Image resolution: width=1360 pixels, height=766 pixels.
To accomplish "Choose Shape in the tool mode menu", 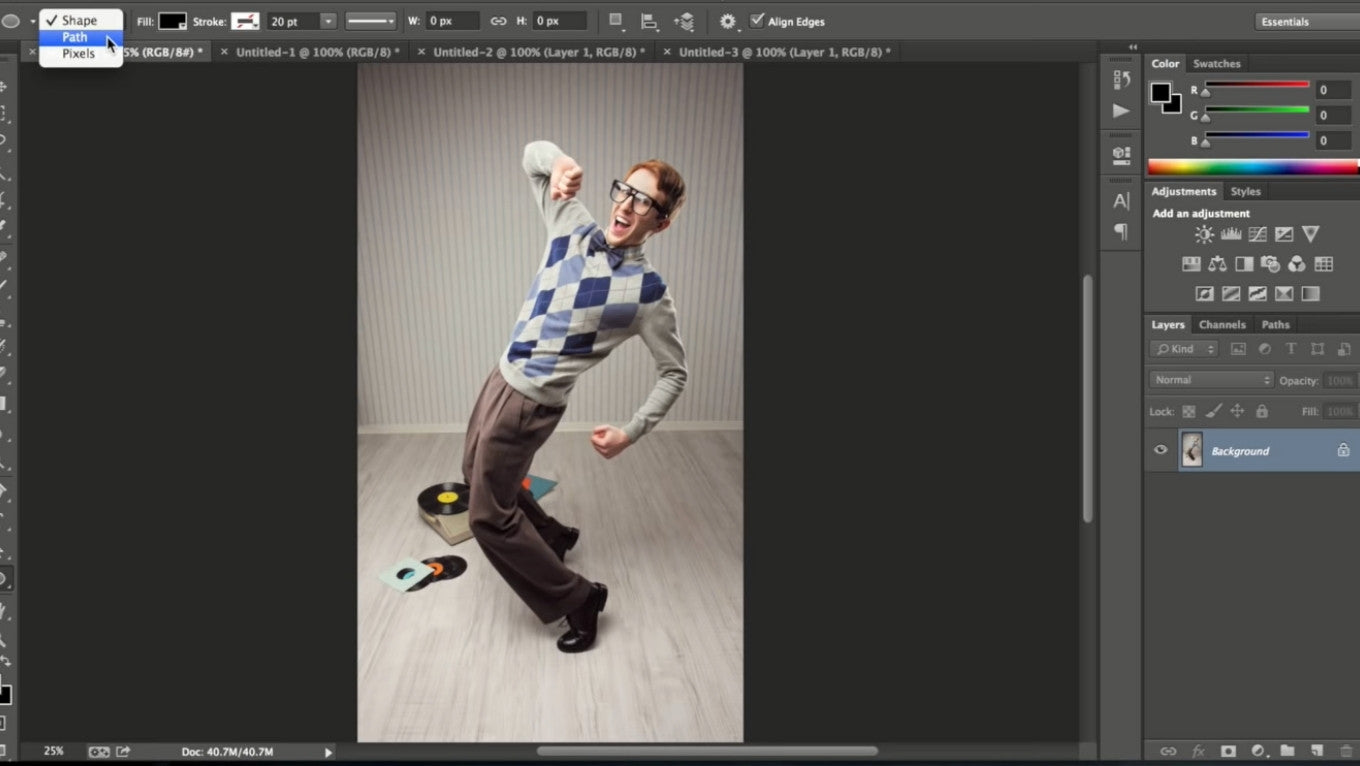I will (80, 20).
